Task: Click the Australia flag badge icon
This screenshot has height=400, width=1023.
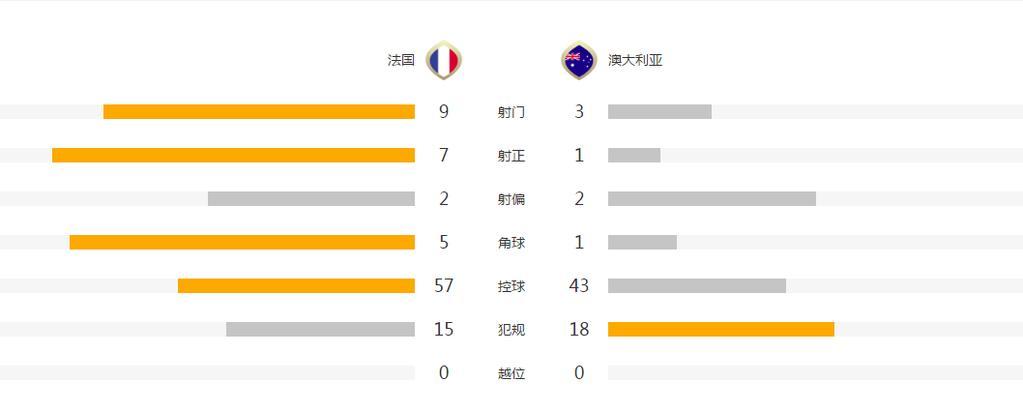Action: coord(579,61)
